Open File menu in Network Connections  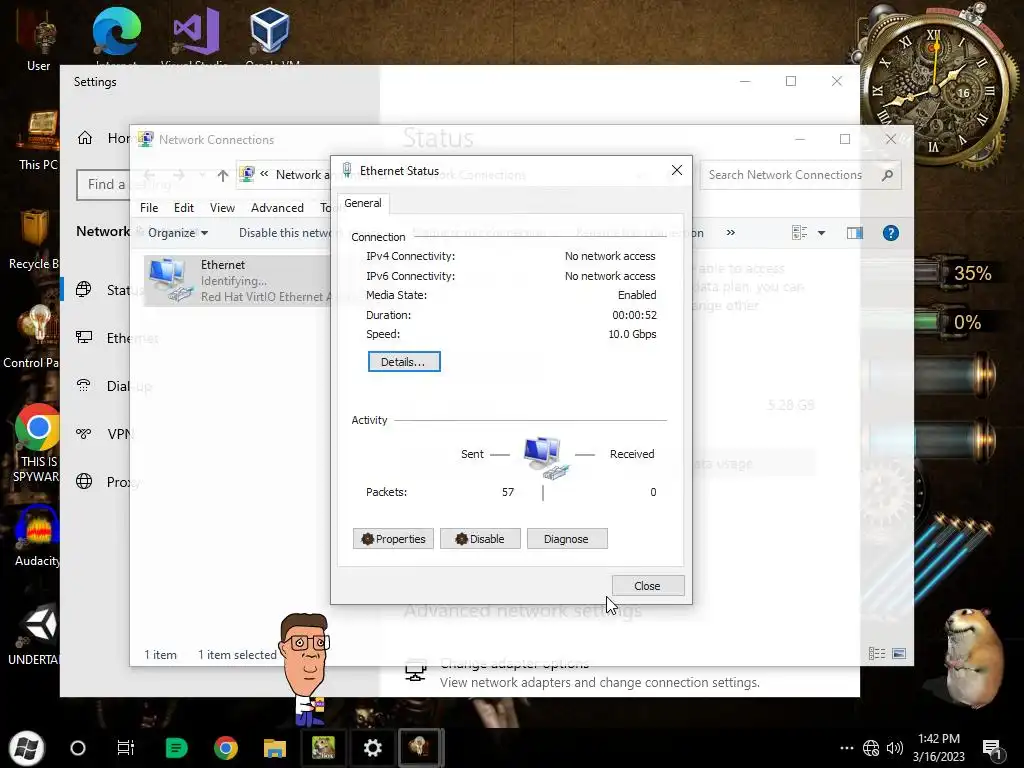click(x=149, y=208)
